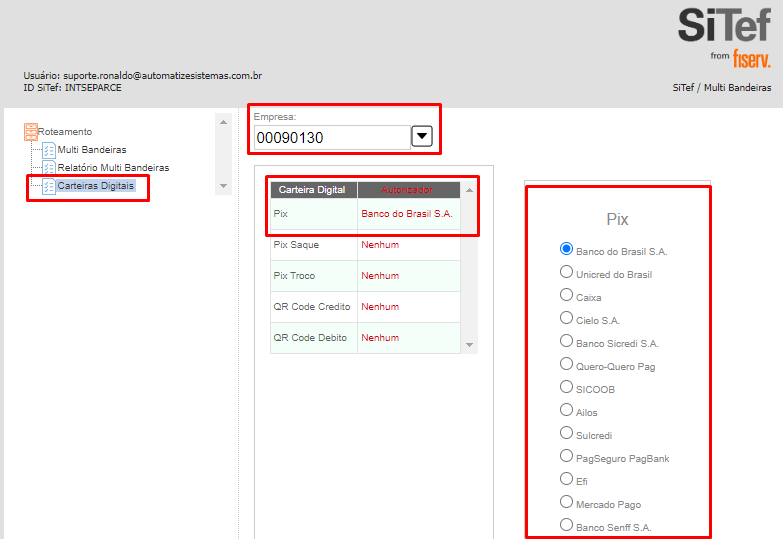Click Nenhum cell for Pix Saque
This screenshot has width=783, height=539.
409,245
